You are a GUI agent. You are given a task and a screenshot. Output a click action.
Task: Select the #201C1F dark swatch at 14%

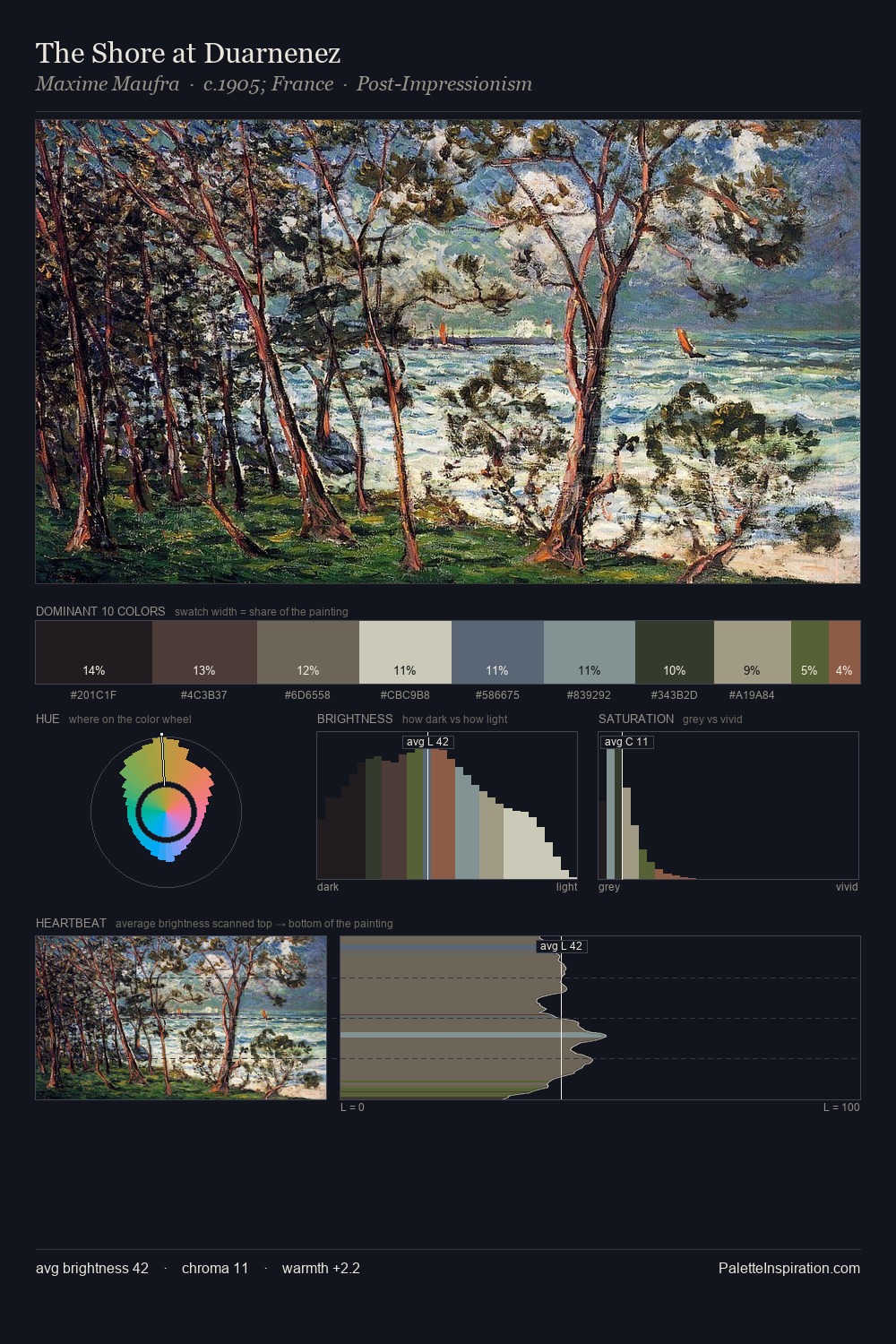(94, 652)
